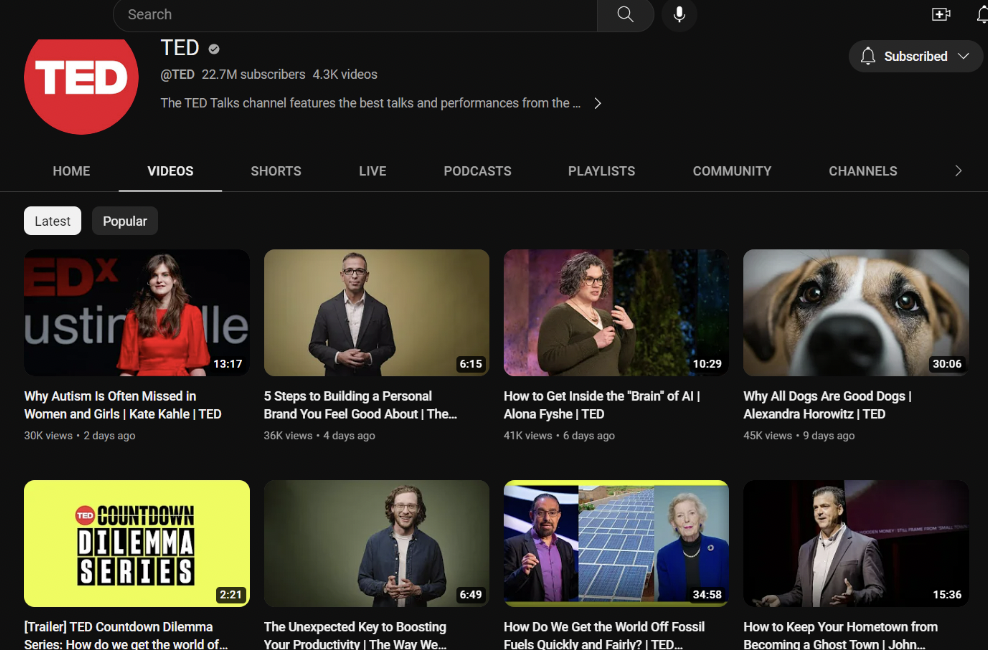Open the Subscribed dropdown chevron
The height and width of the screenshot is (650, 988).
click(x=962, y=56)
